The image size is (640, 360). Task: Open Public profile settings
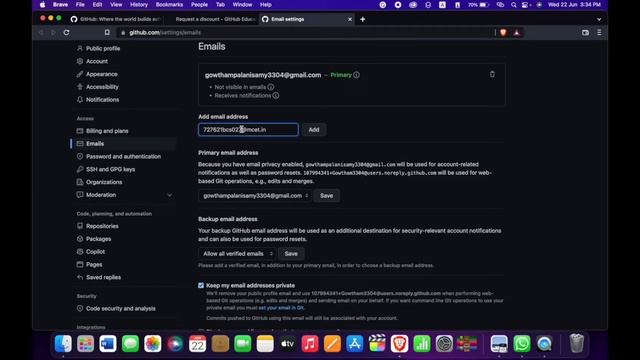(103, 49)
